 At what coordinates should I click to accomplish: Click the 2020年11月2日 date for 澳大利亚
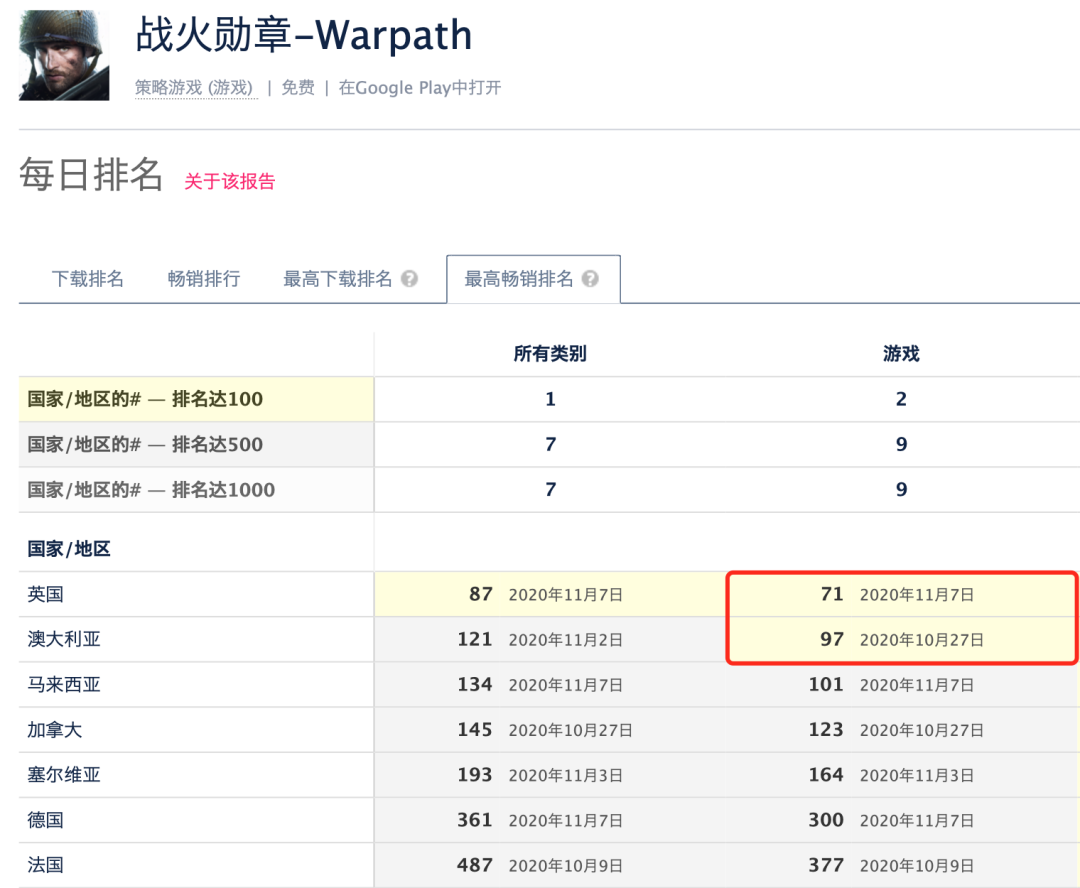(x=565, y=640)
